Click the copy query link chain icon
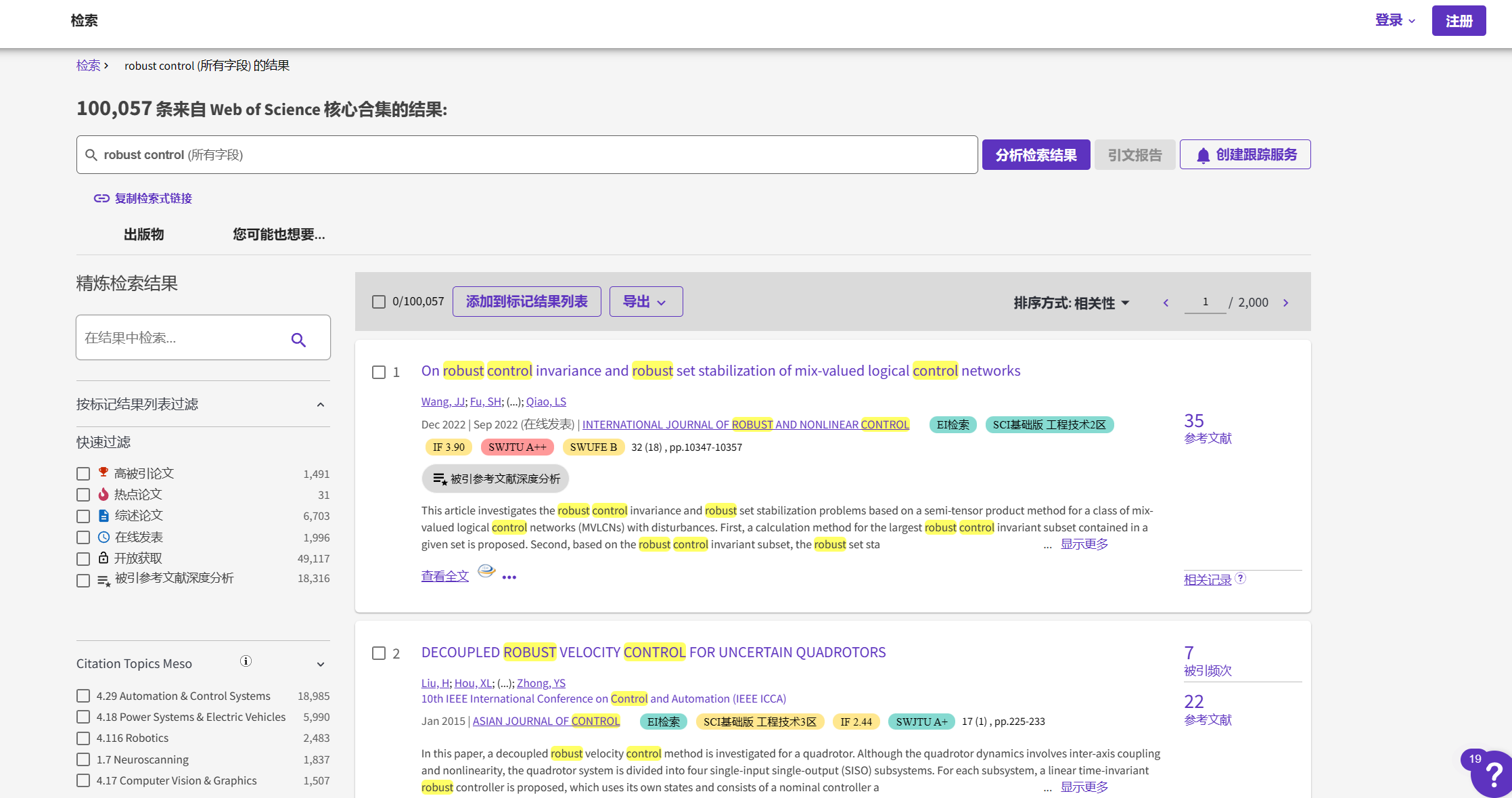1512x798 pixels. coord(101,198)
